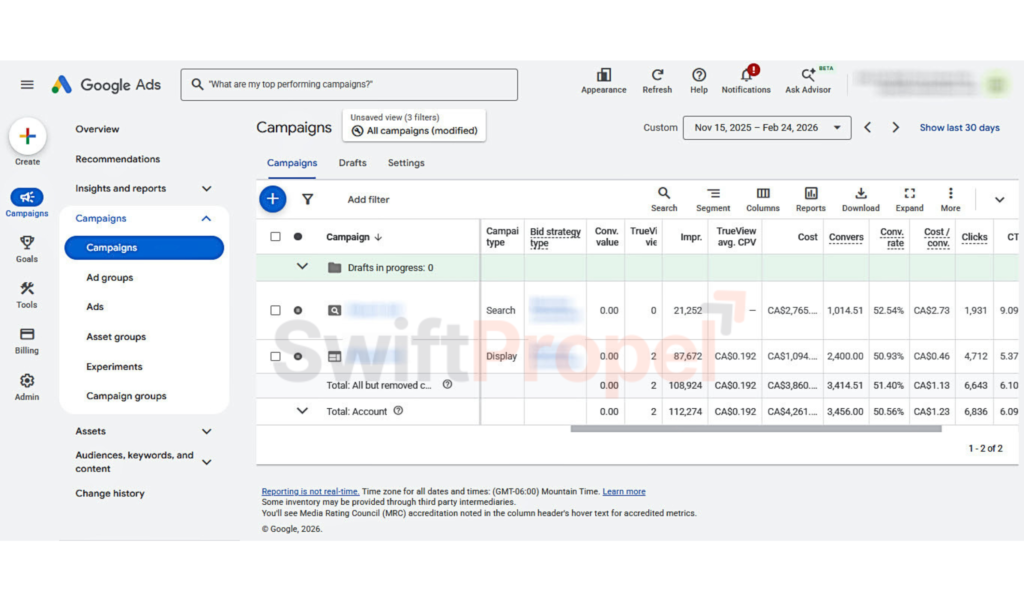Open Ask Advisor beta
Viewport: 1024px width, 604px height.
click(x=808, y=81)
